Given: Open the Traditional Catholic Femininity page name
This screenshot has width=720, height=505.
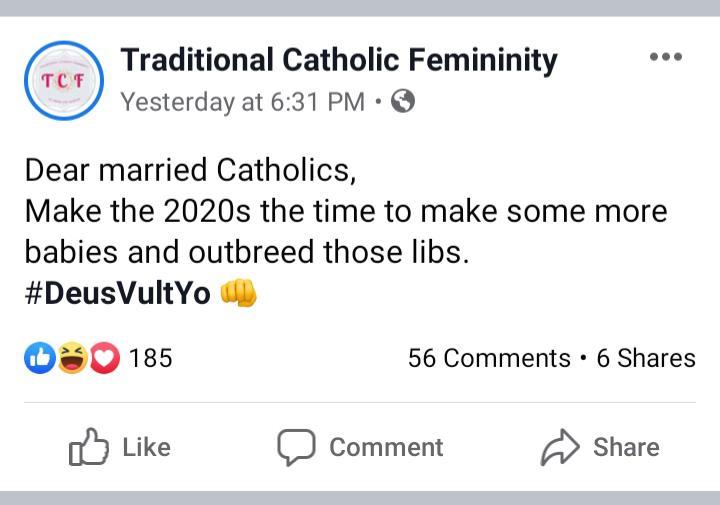Looking at the screenshot, I should coord(339,60).
